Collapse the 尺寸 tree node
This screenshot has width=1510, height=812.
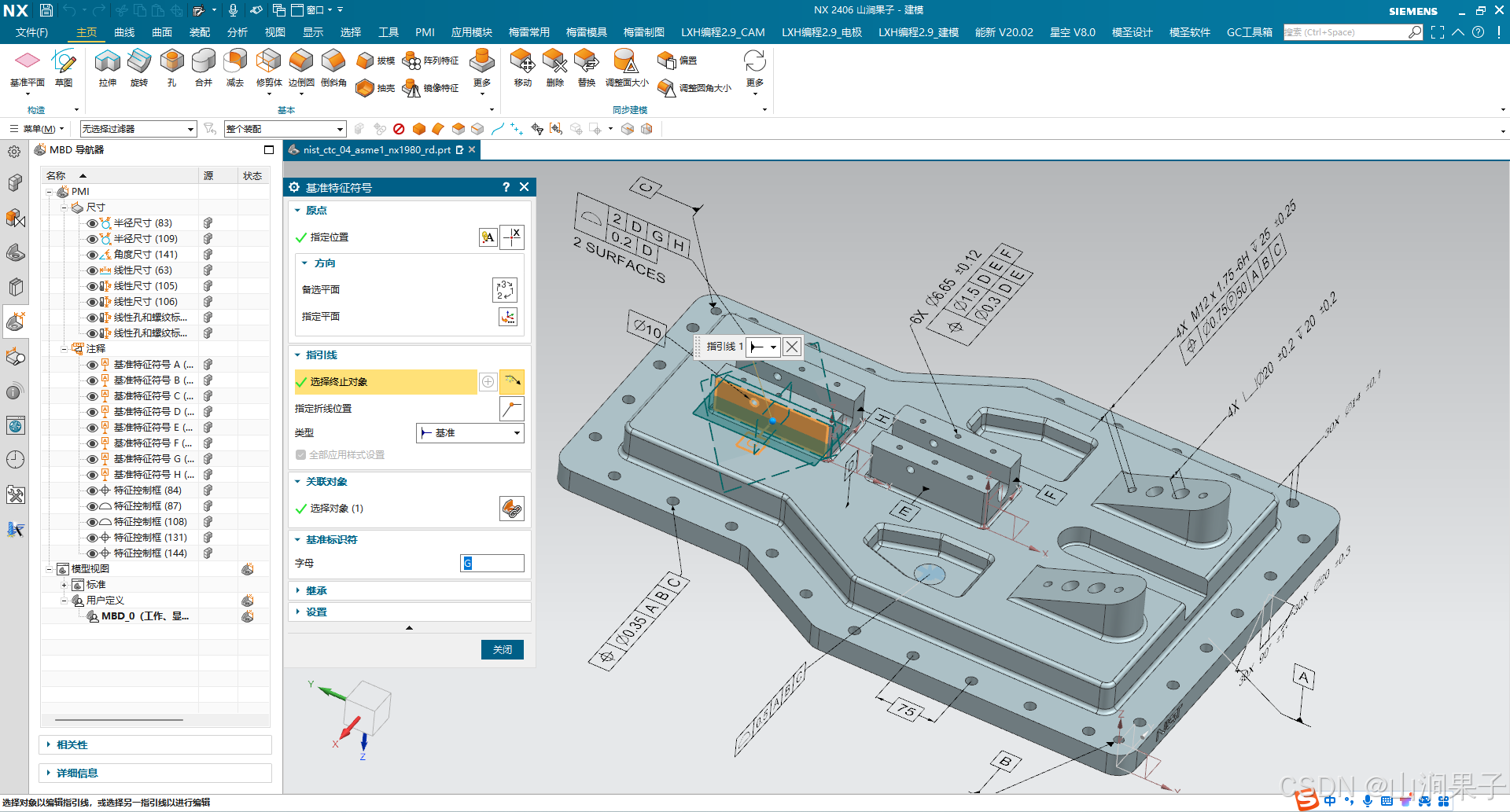[x=64, y=208]
